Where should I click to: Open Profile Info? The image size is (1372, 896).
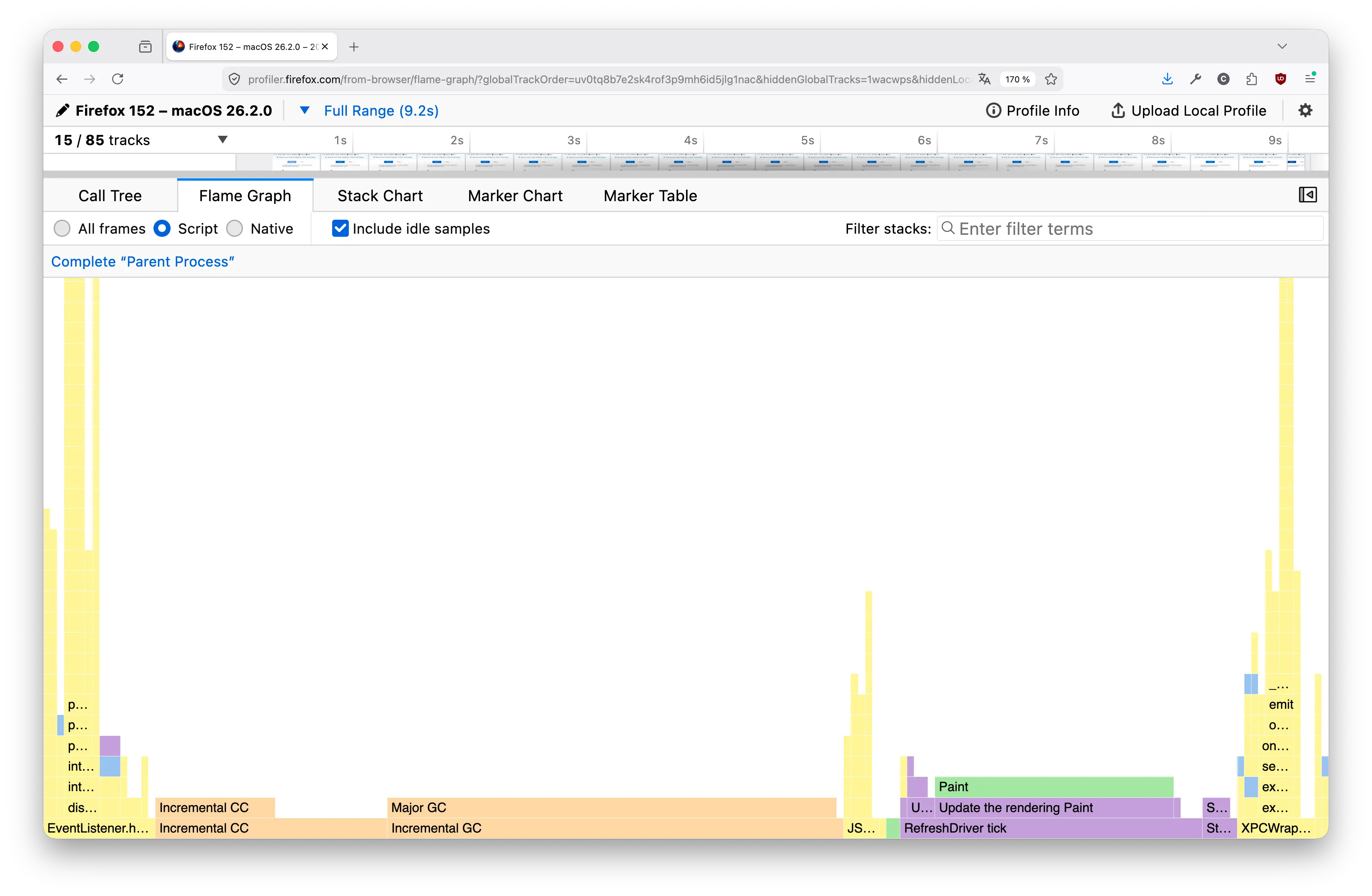(1032, 111)
